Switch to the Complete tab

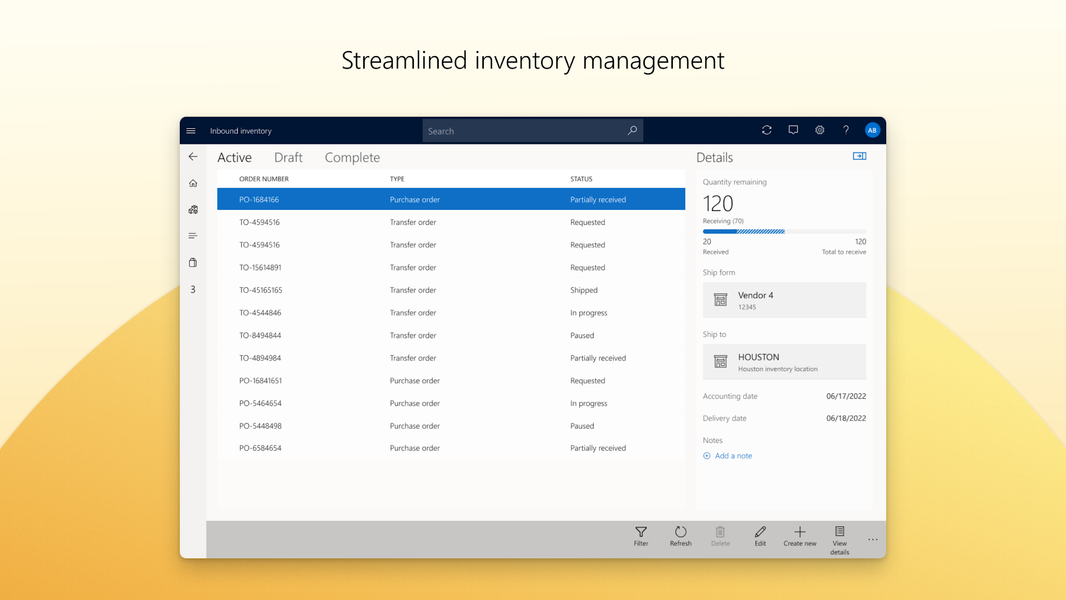(351, 157)
